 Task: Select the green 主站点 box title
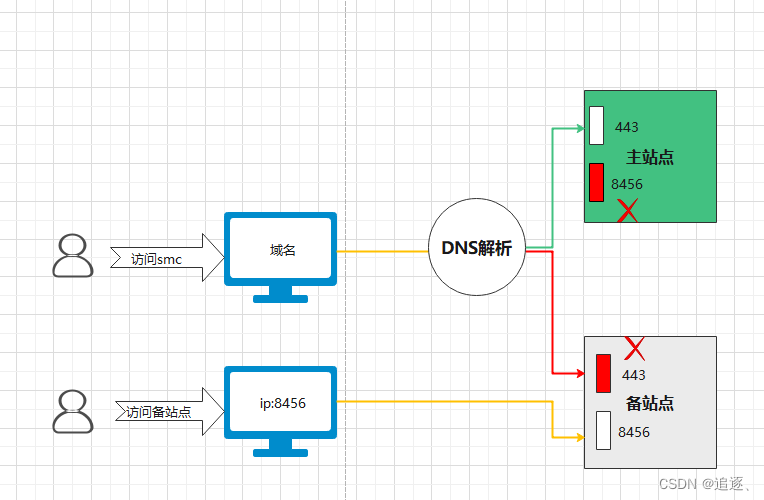click(x=650, y=157)
